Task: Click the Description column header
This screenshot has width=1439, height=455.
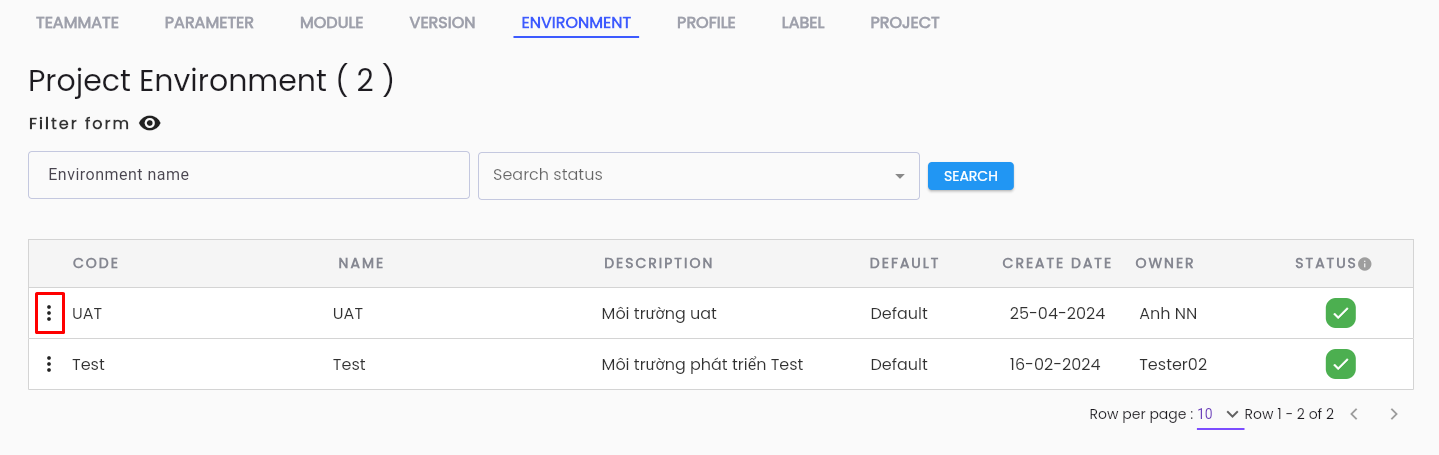Action: point(658,264)
